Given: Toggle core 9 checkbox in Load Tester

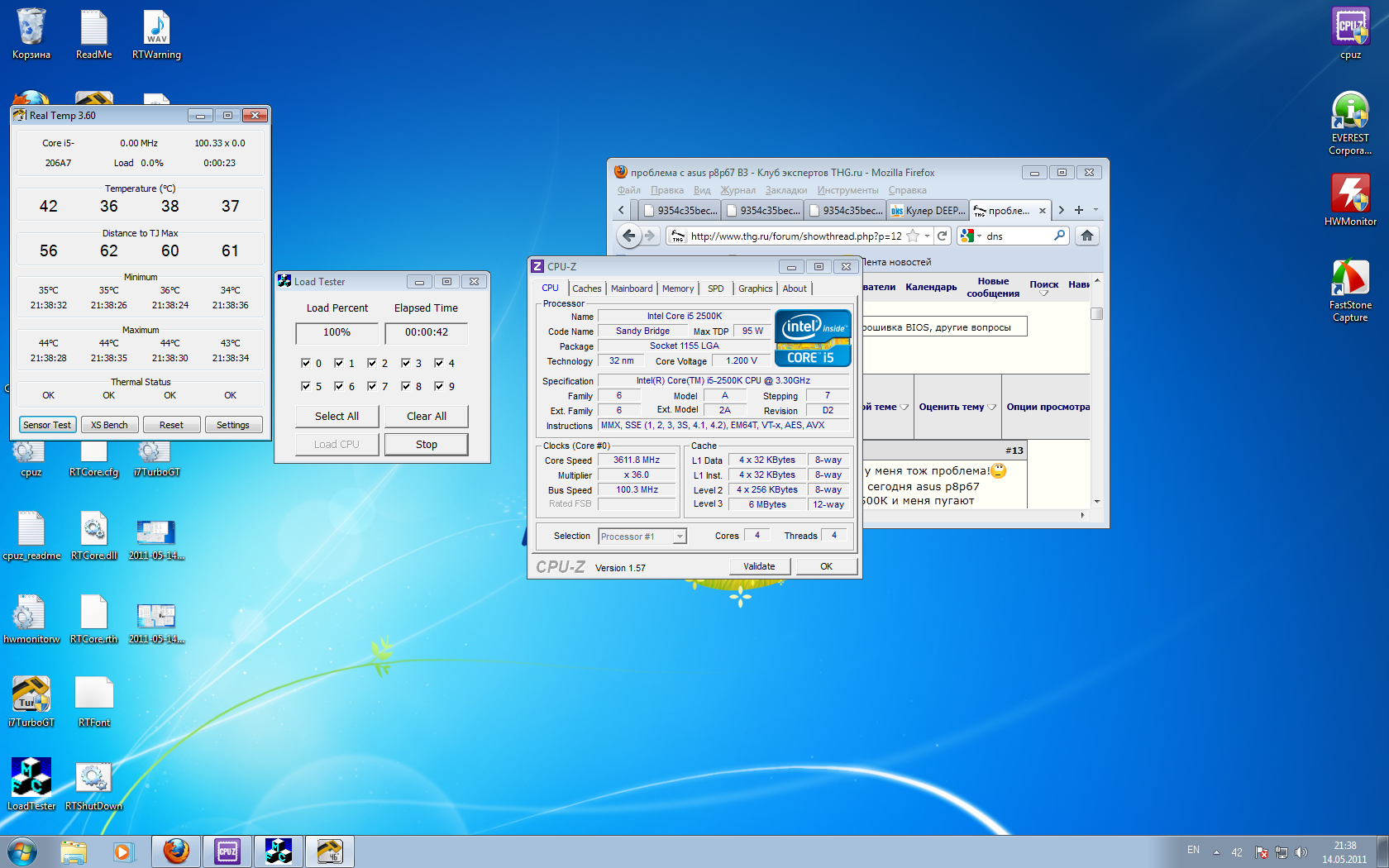Looking at the screenshot, I should 439,386.
